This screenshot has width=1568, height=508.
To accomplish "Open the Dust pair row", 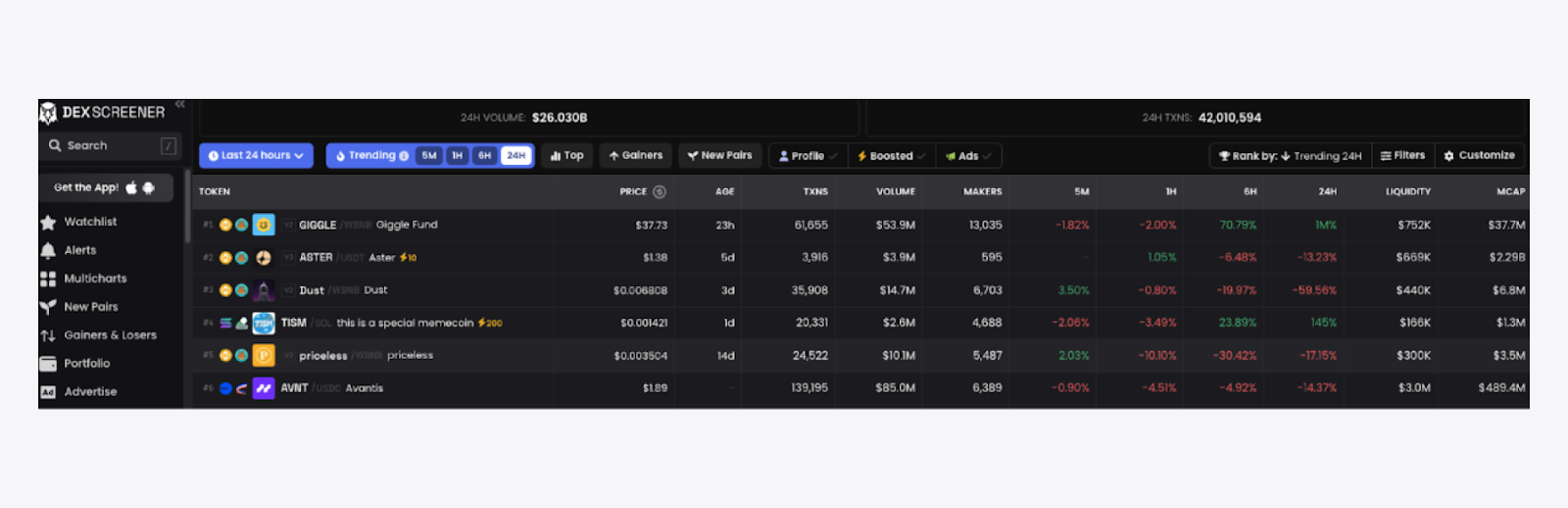I will pyautogui.click(x=860, y=290).
